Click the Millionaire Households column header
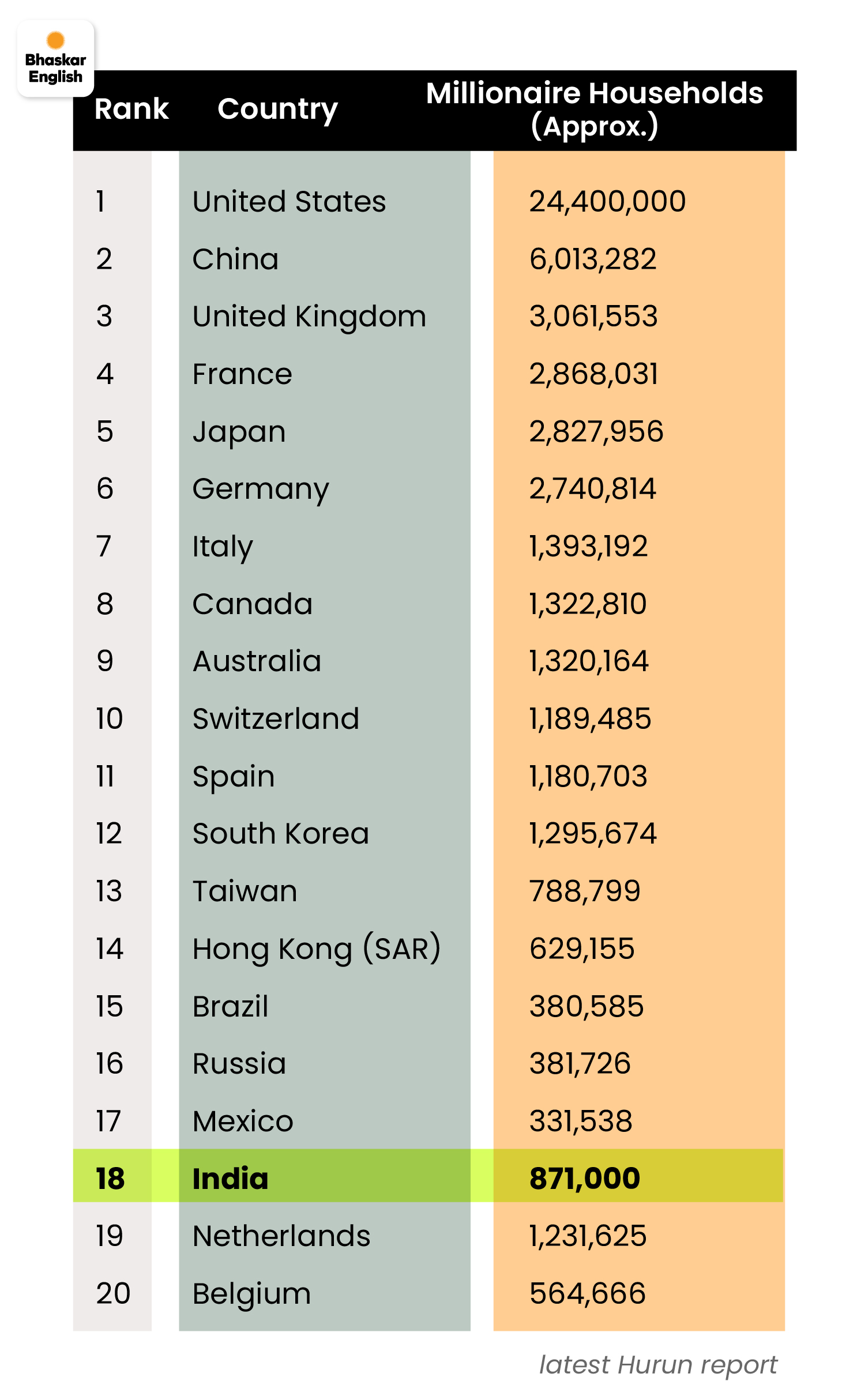This screenshot has width=842, height=1400. pos(594,109)
